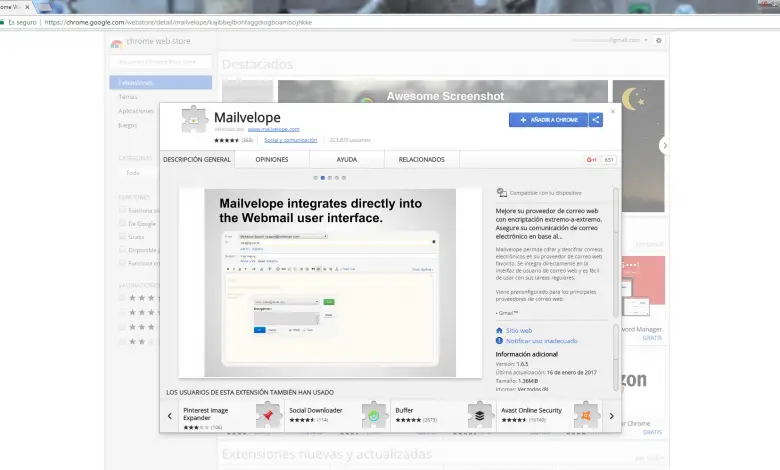Click the Google +1 button
This screenshot has height=470, width=780.
pyautogui.click(x=591, y=160)
